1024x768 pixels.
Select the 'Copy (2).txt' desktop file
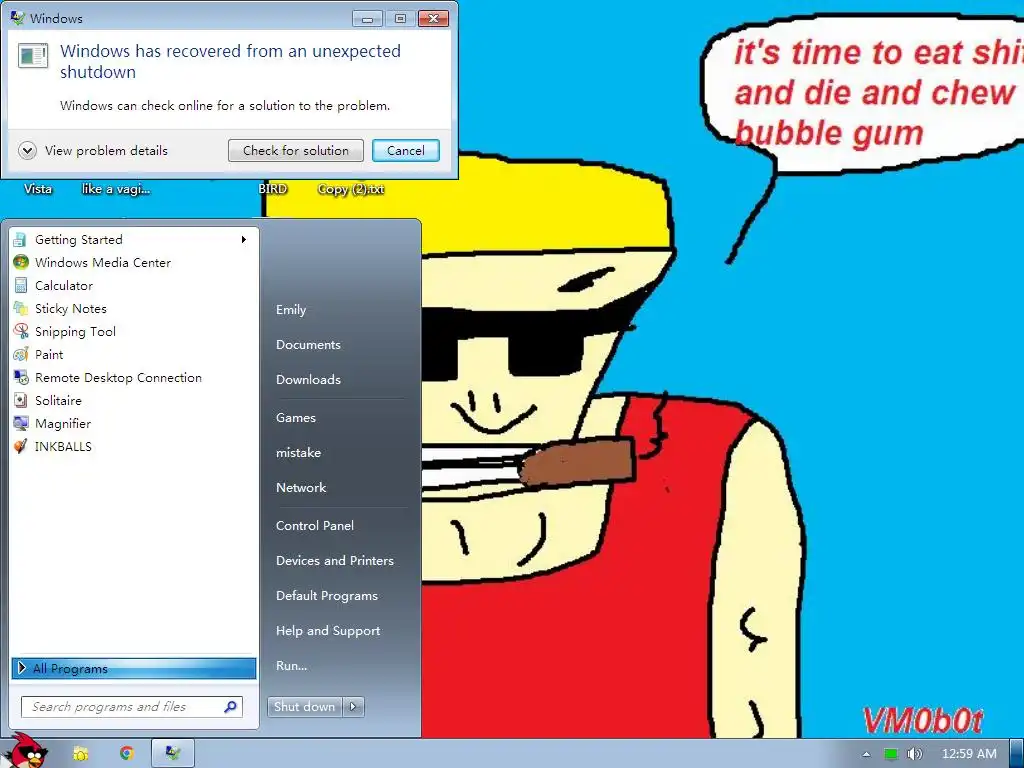[351, 189]
